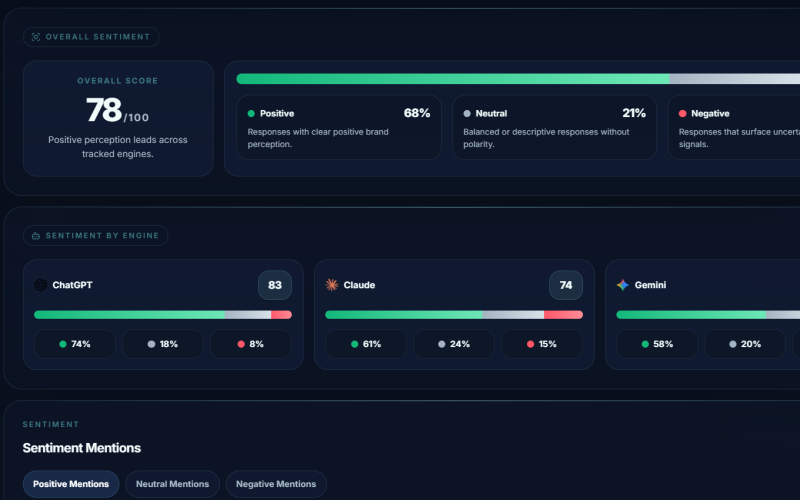Click the red dot beside Negative

click(x=683, y=113)
